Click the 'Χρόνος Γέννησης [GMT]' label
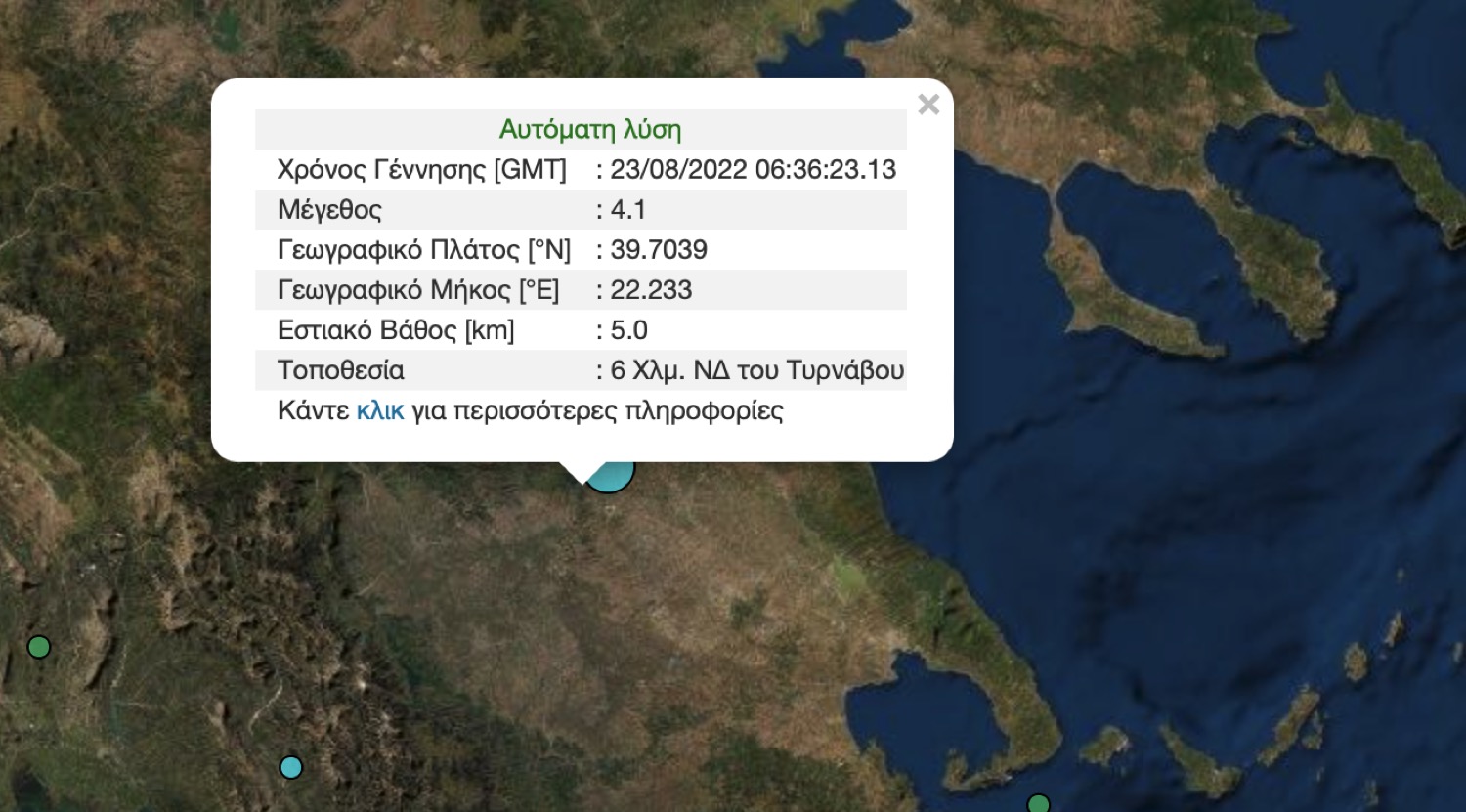 pos(421,170)
